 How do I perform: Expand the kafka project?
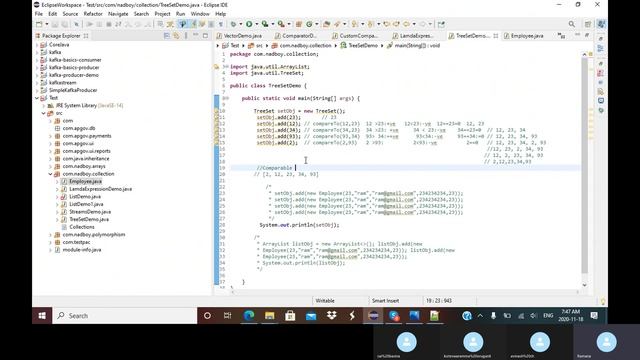[37, 52]
